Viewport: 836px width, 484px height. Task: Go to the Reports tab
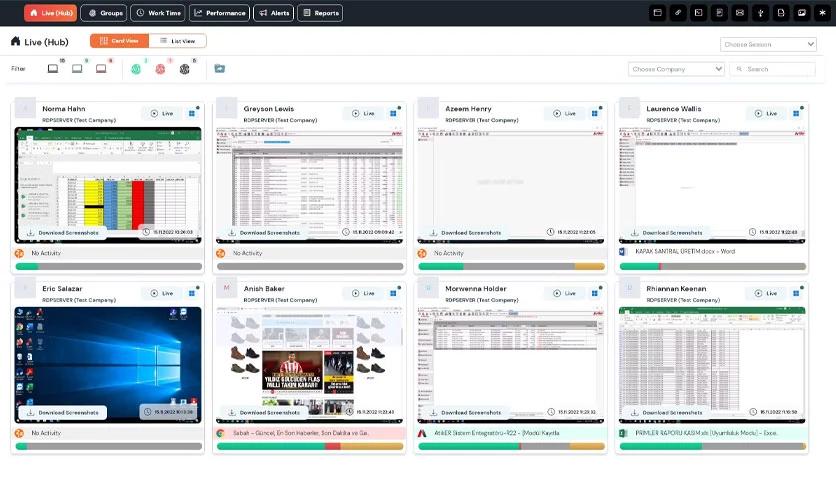point(320,13)
